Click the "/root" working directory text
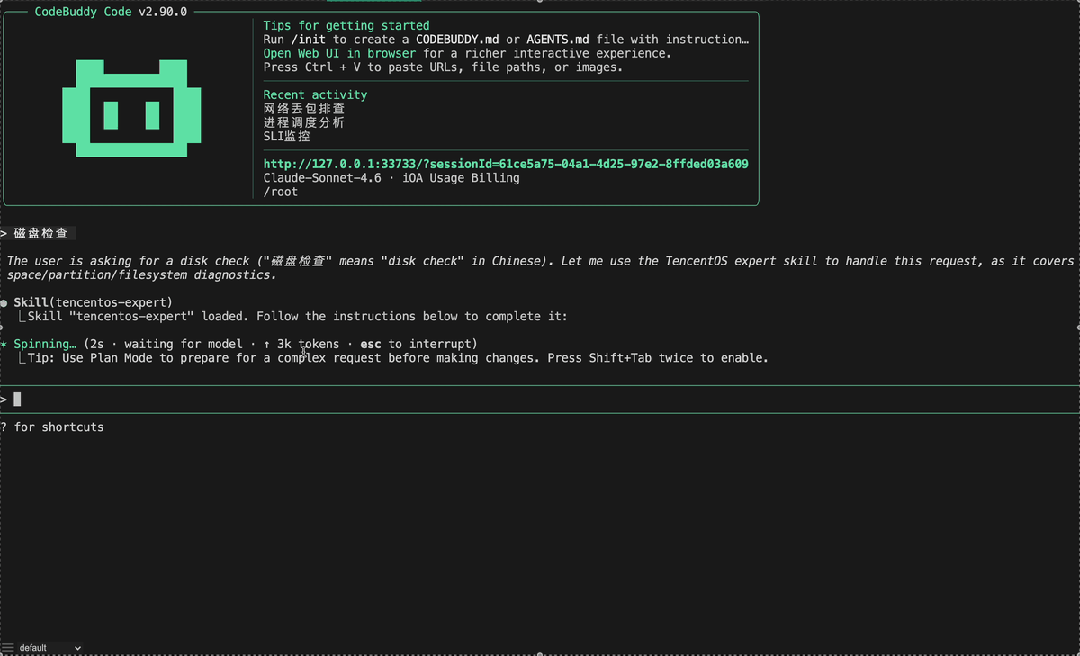Screen dimensions: 1080x656 (x=281, y=192)
